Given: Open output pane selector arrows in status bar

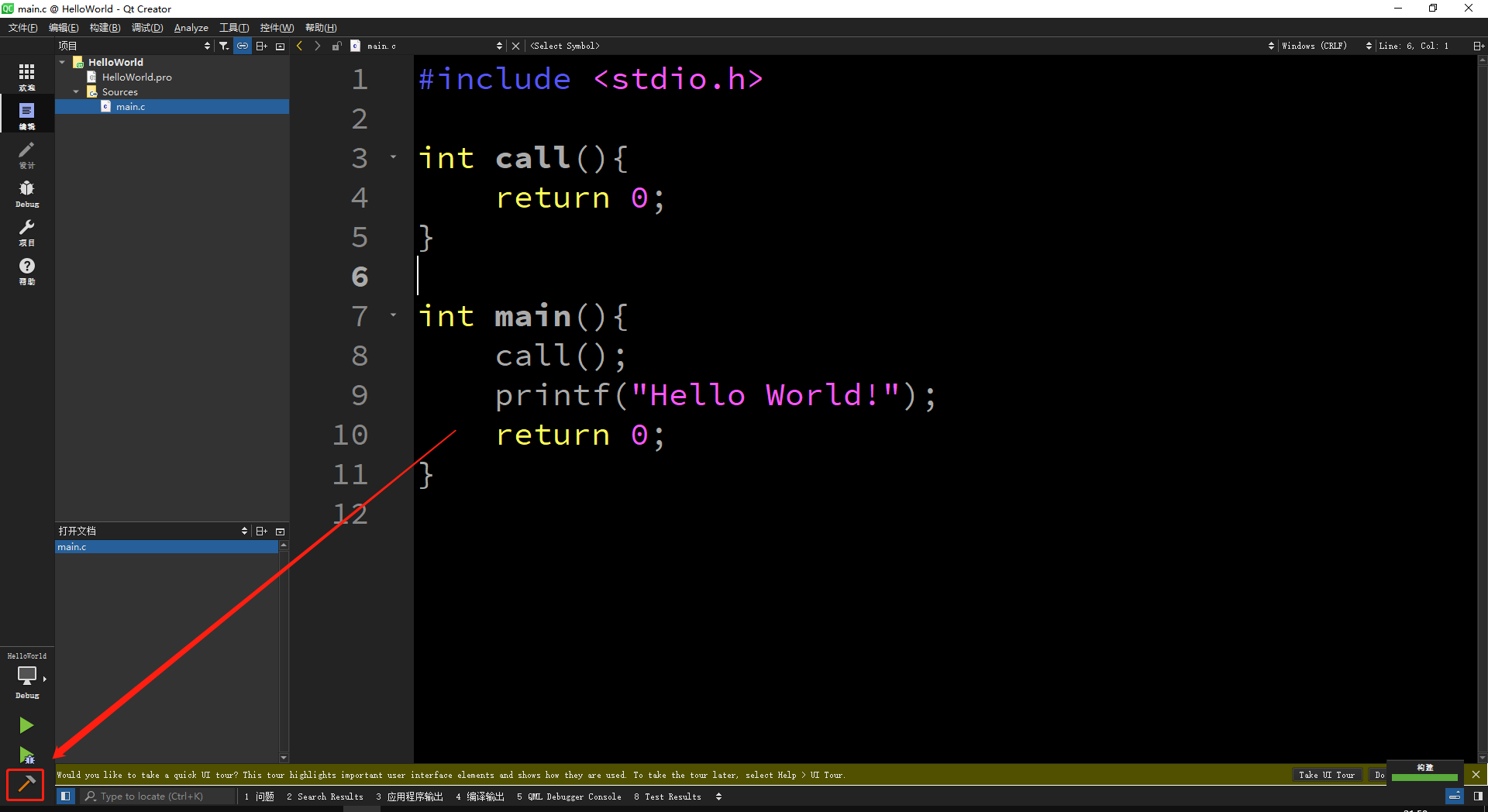Looking at the screenshot, I should click(x=718, y=796).
